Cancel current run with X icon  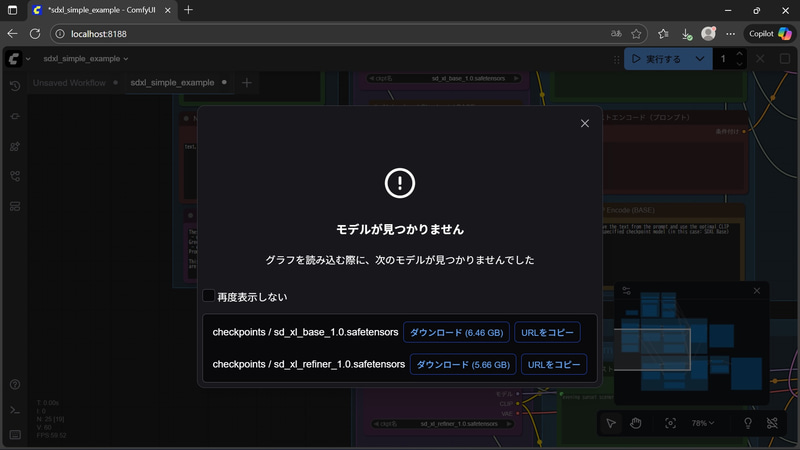point(760,59)
